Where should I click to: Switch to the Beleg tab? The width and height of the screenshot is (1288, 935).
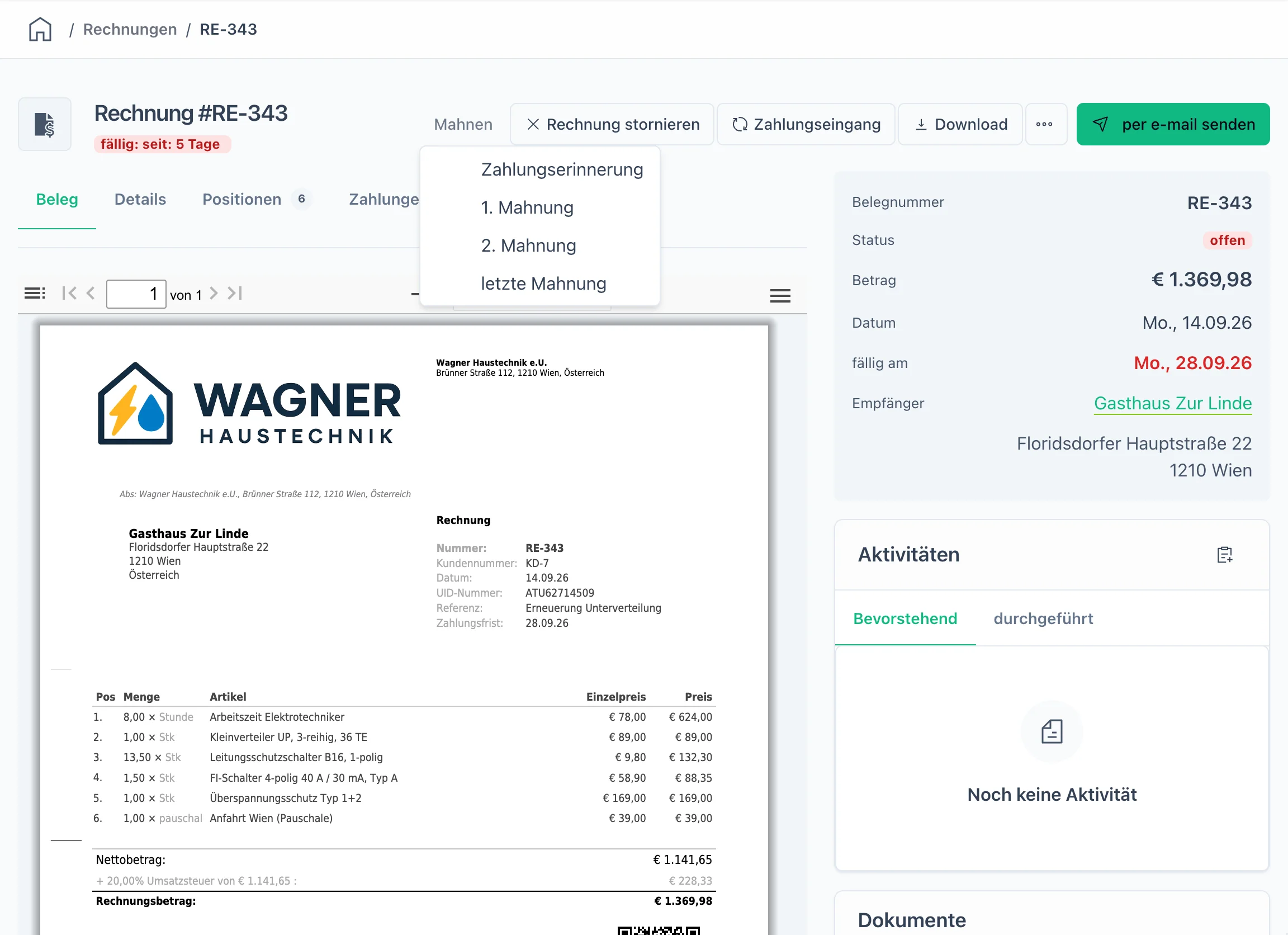click(57, 200)
